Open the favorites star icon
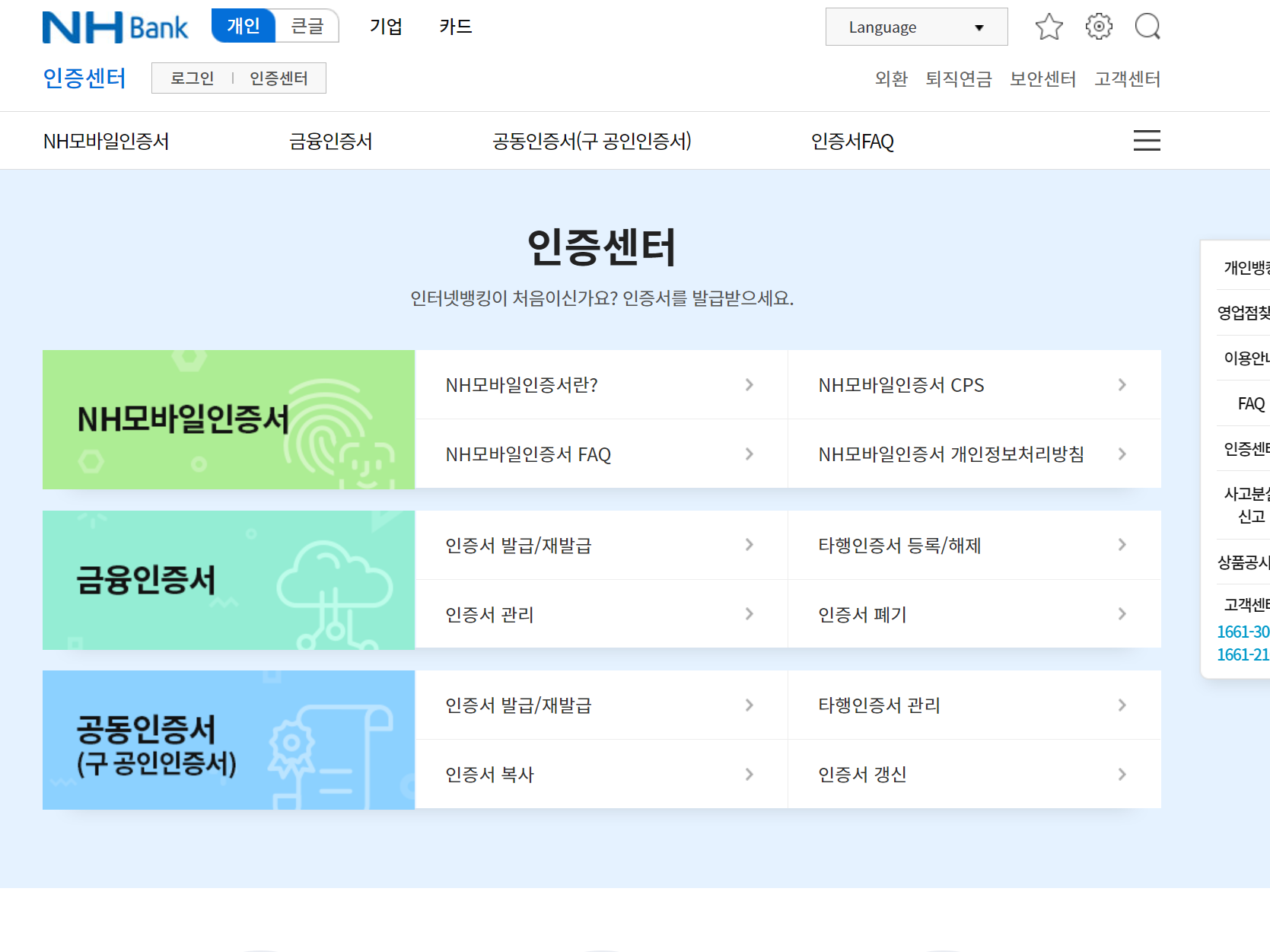The height and width of the screenshot is (952, 1270). (1049, 27)
